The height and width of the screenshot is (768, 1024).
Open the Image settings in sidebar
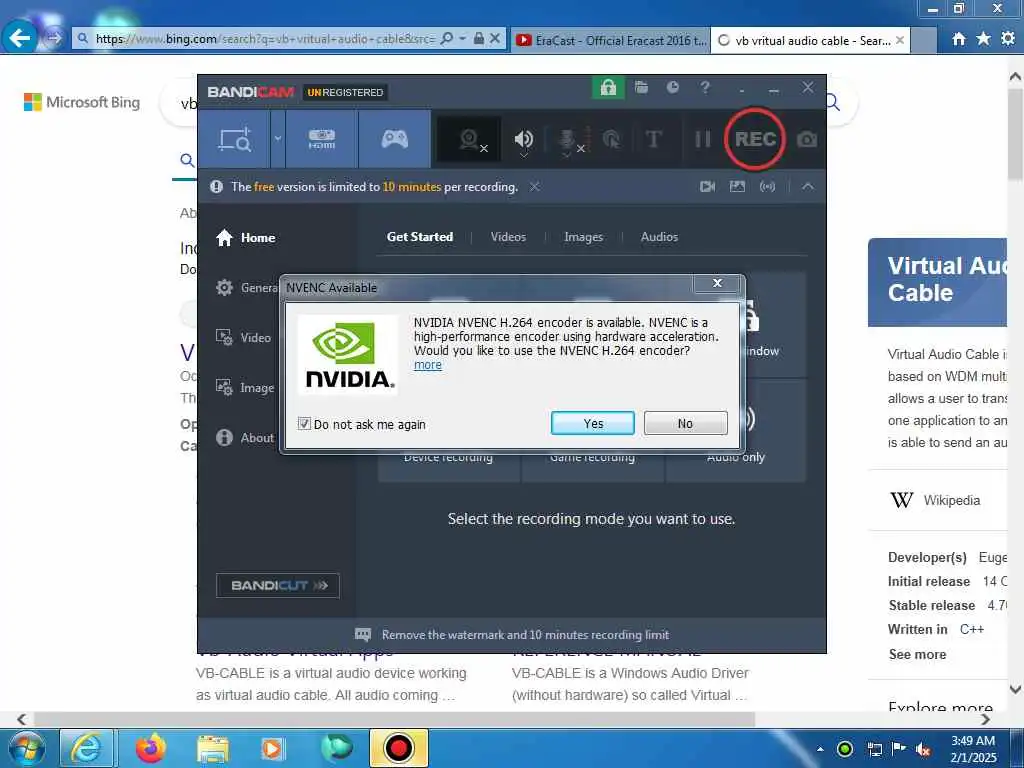[245, 388]
